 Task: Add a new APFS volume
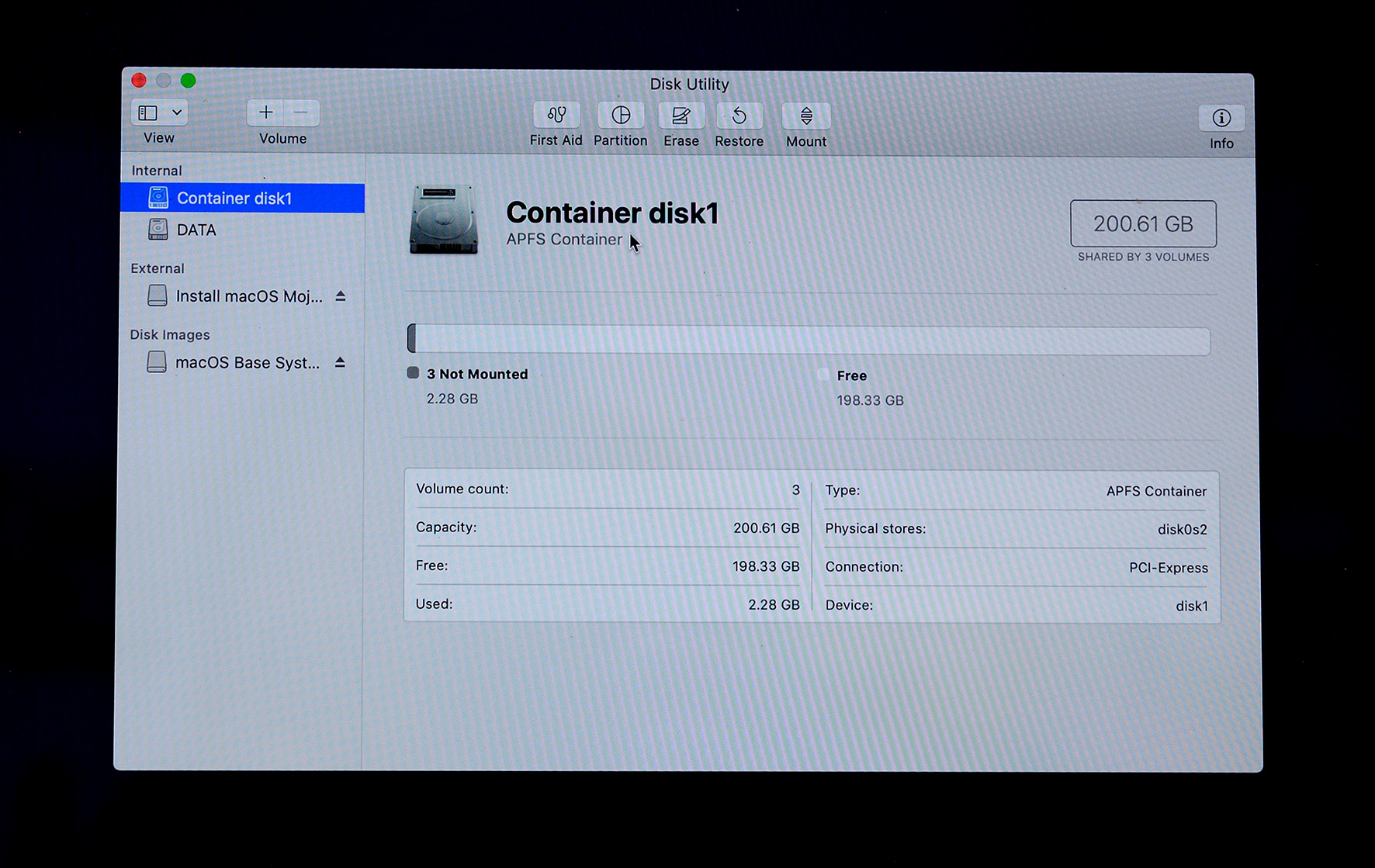point(265,112)
